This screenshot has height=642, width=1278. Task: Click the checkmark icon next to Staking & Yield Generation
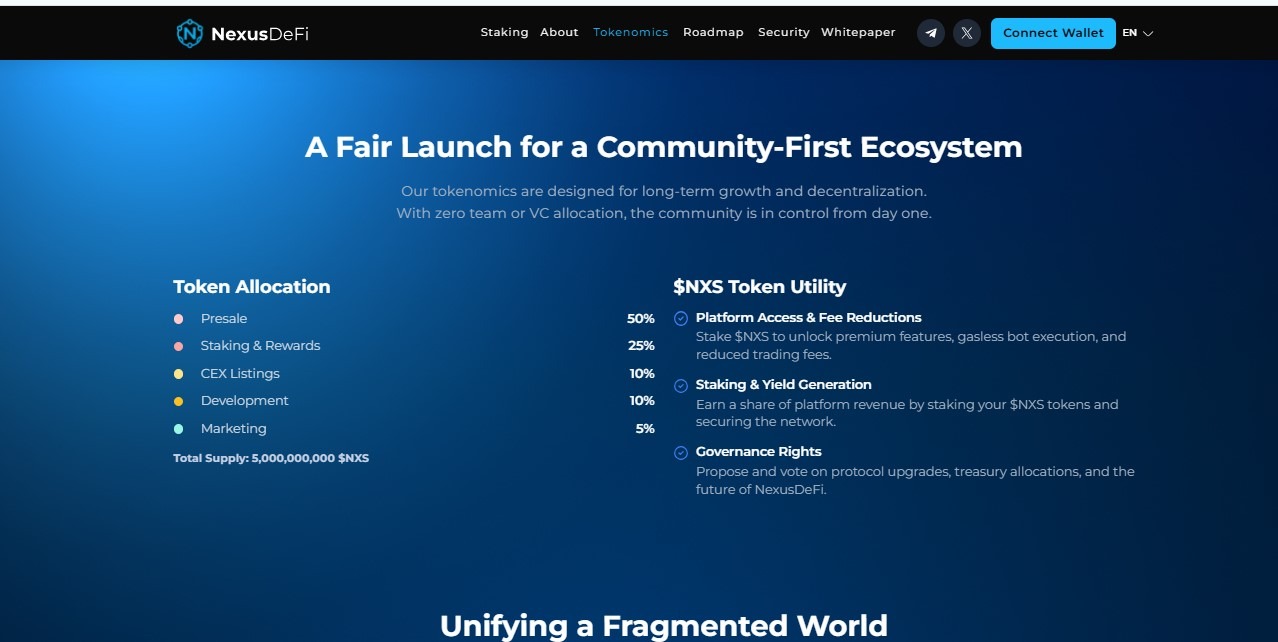pos(681,385)
